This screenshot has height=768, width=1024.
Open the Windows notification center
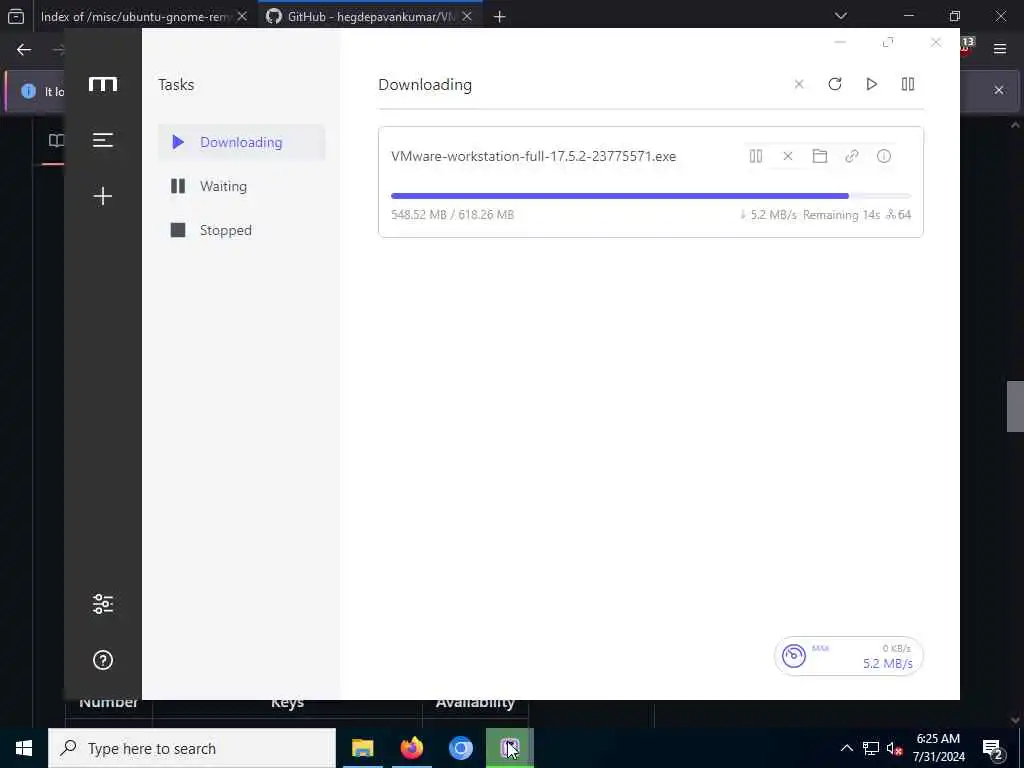click(x=993, y=749)
